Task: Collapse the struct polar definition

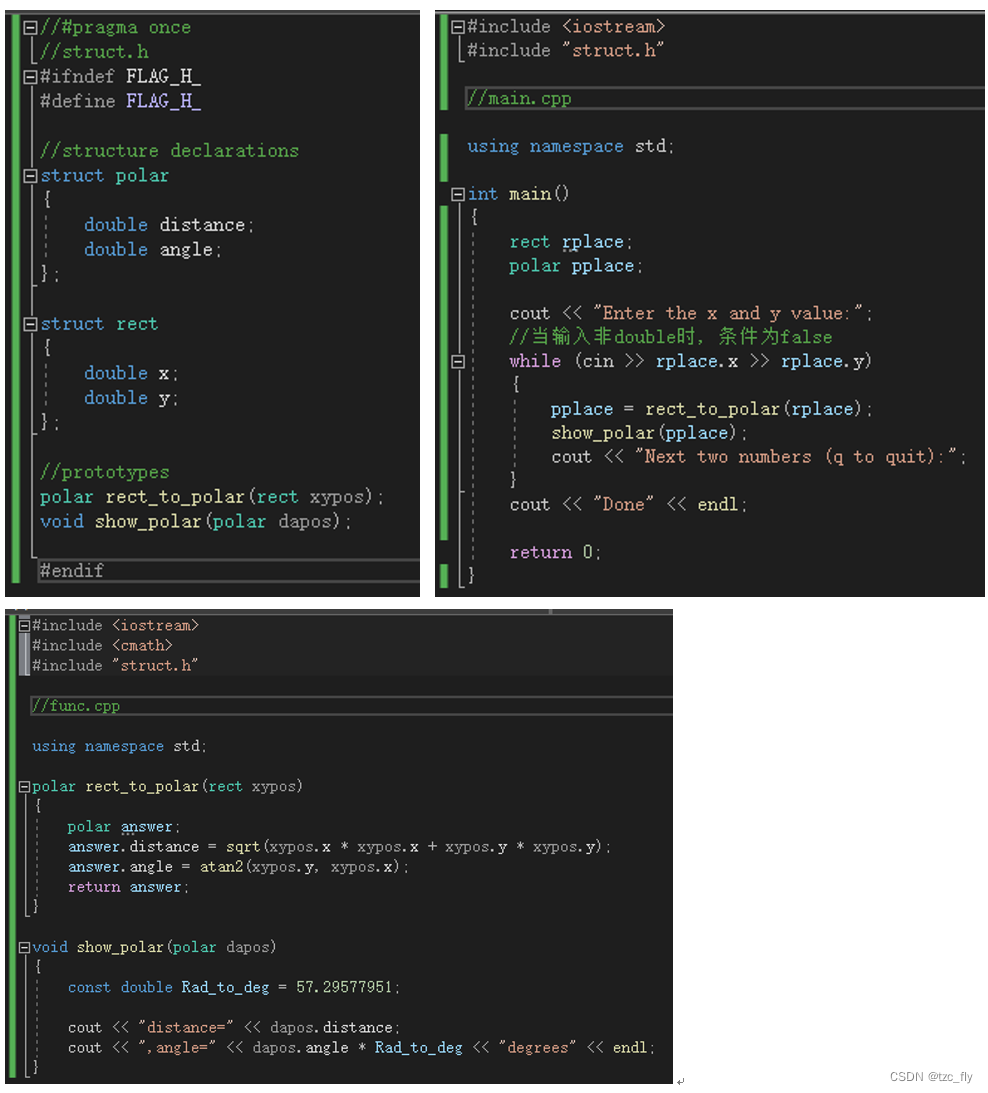Action: pyautogui.click(x=30, y=176)
